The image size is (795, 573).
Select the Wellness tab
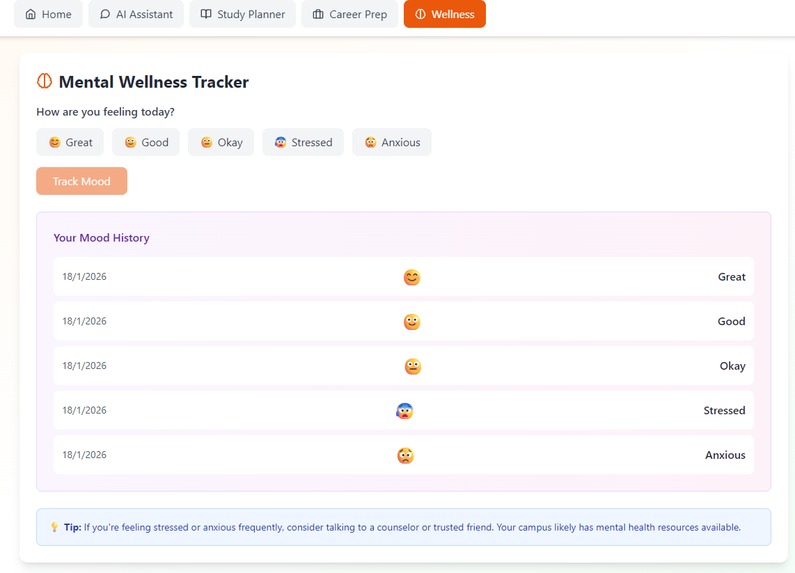click(x=445, y=14)
